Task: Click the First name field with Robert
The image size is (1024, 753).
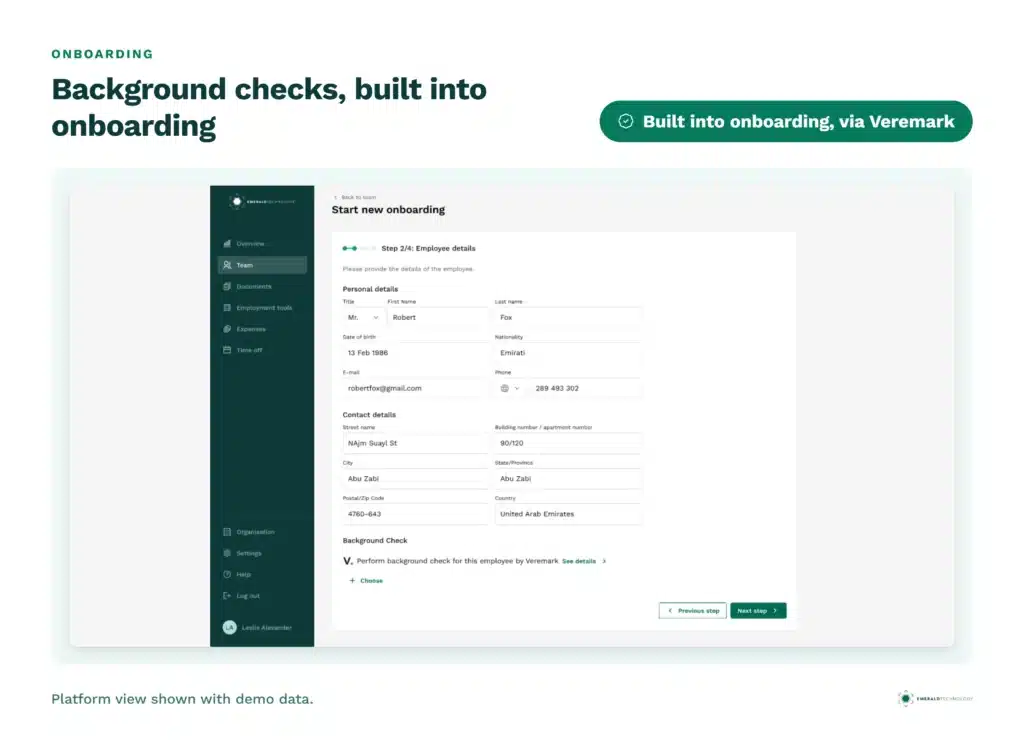Action: (438, 317)
